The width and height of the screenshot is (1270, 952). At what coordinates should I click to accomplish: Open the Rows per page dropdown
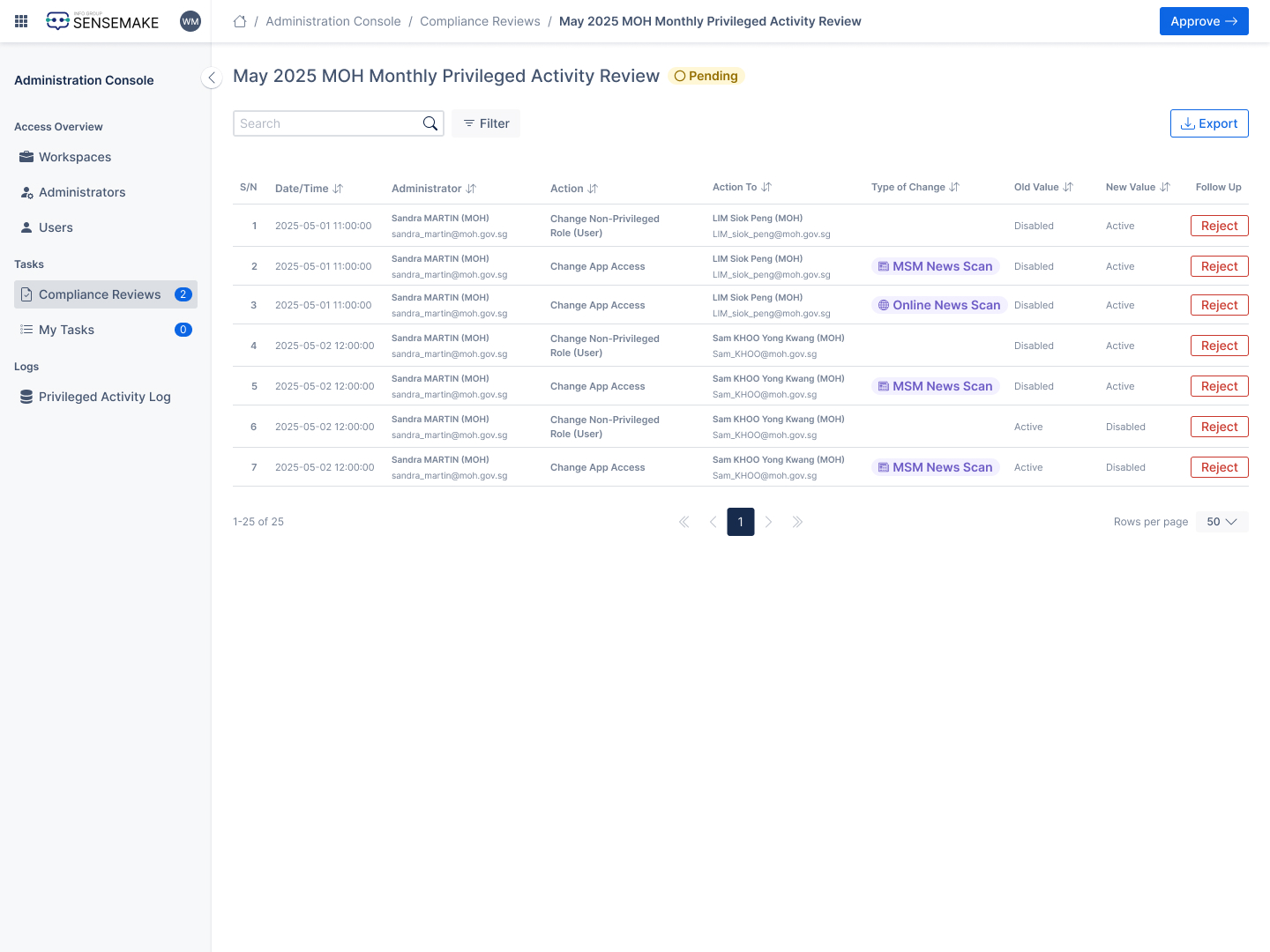[1221, 522]
